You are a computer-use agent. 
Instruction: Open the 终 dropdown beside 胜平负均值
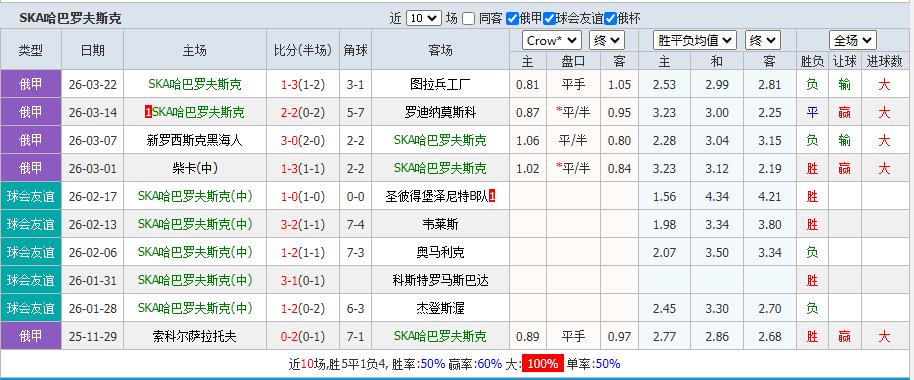point(763,40)
